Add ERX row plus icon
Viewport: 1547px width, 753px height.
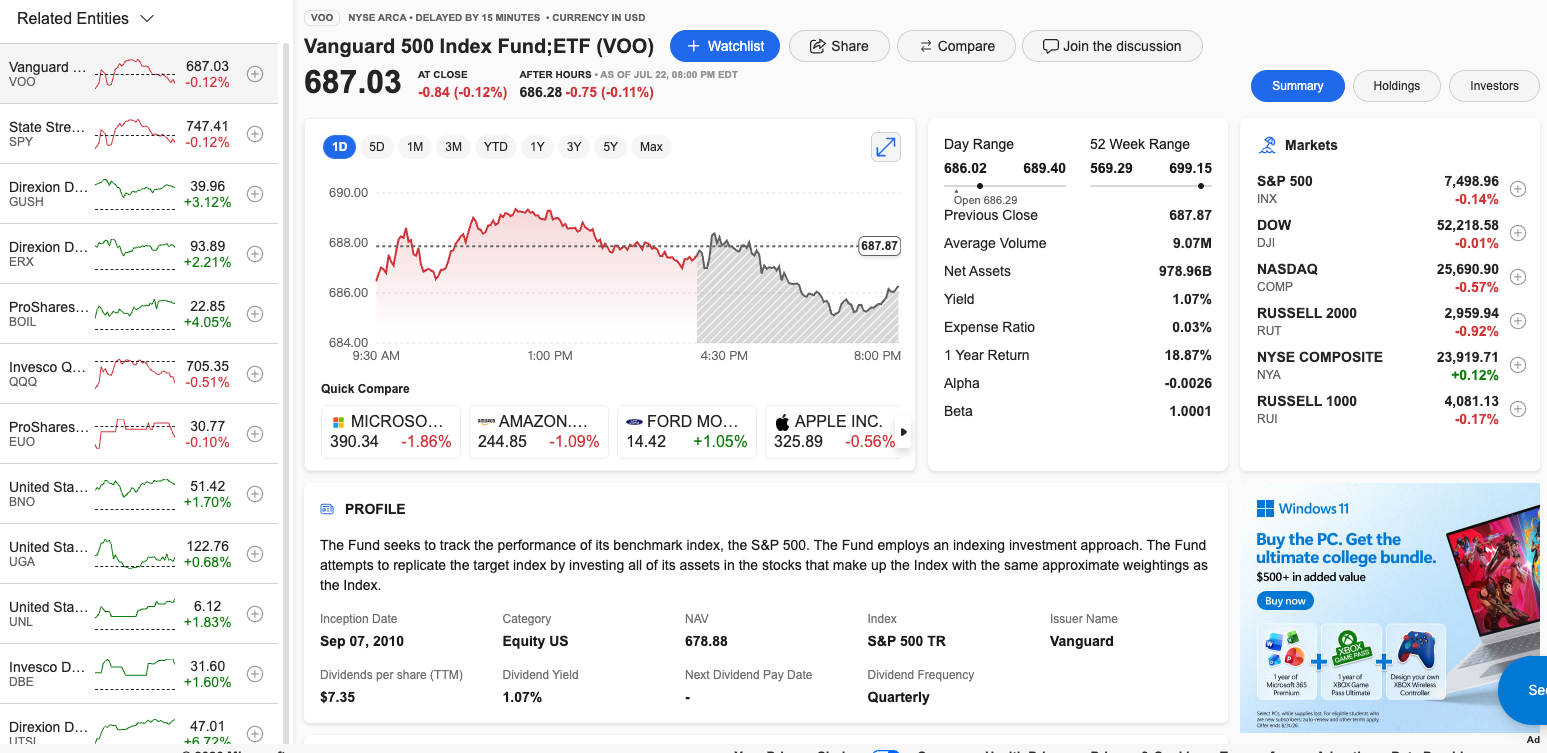pyautogui.click(x=255, y=254)
